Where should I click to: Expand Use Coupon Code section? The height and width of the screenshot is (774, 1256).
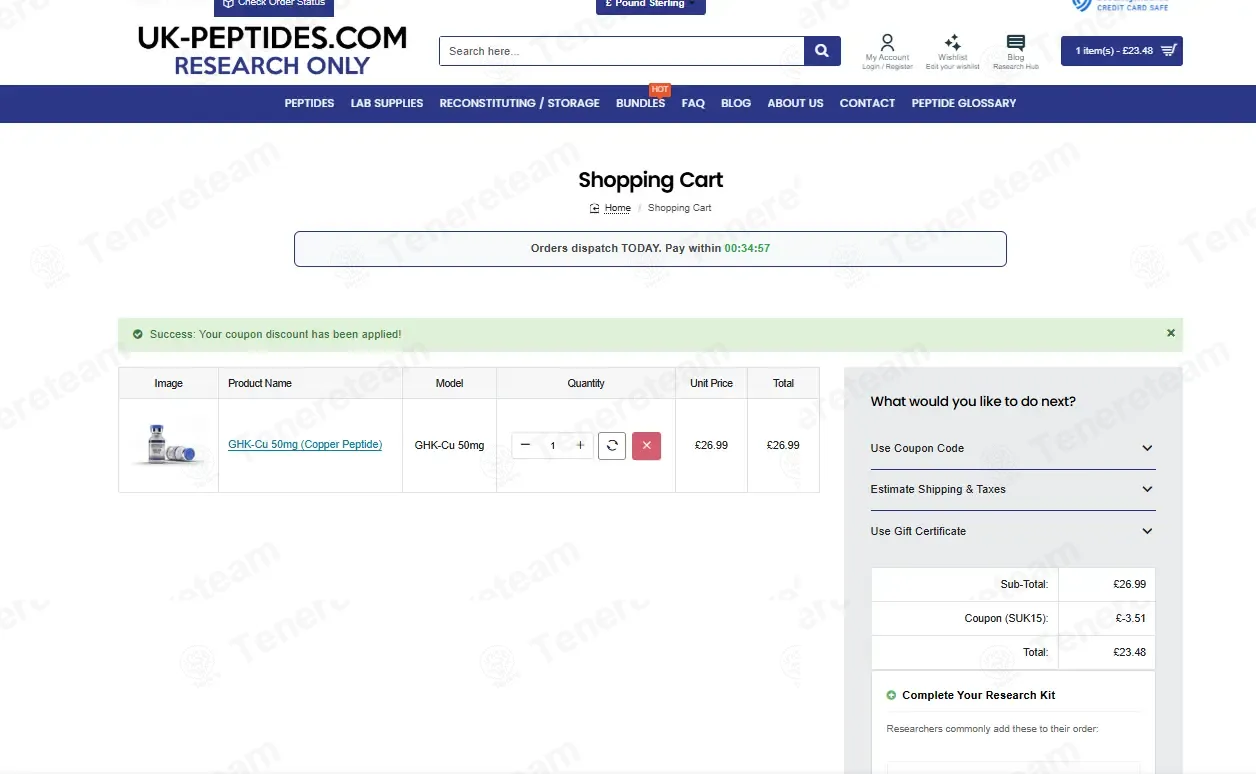click(1013, 448)
